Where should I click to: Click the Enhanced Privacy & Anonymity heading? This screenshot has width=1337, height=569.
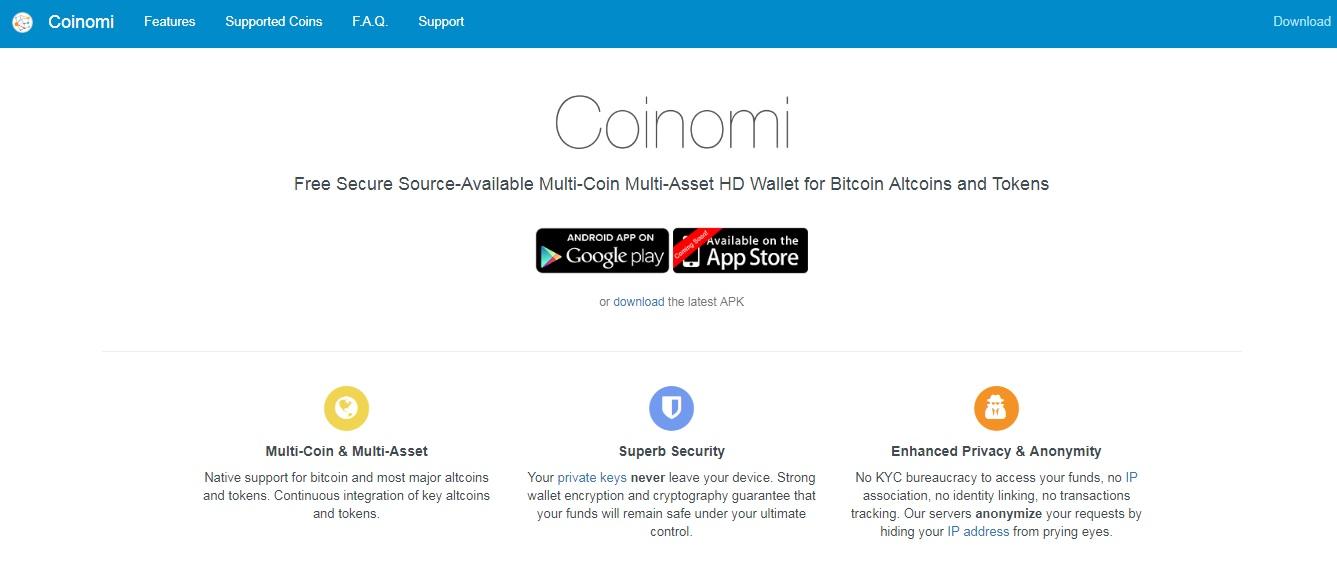point(996,451)
